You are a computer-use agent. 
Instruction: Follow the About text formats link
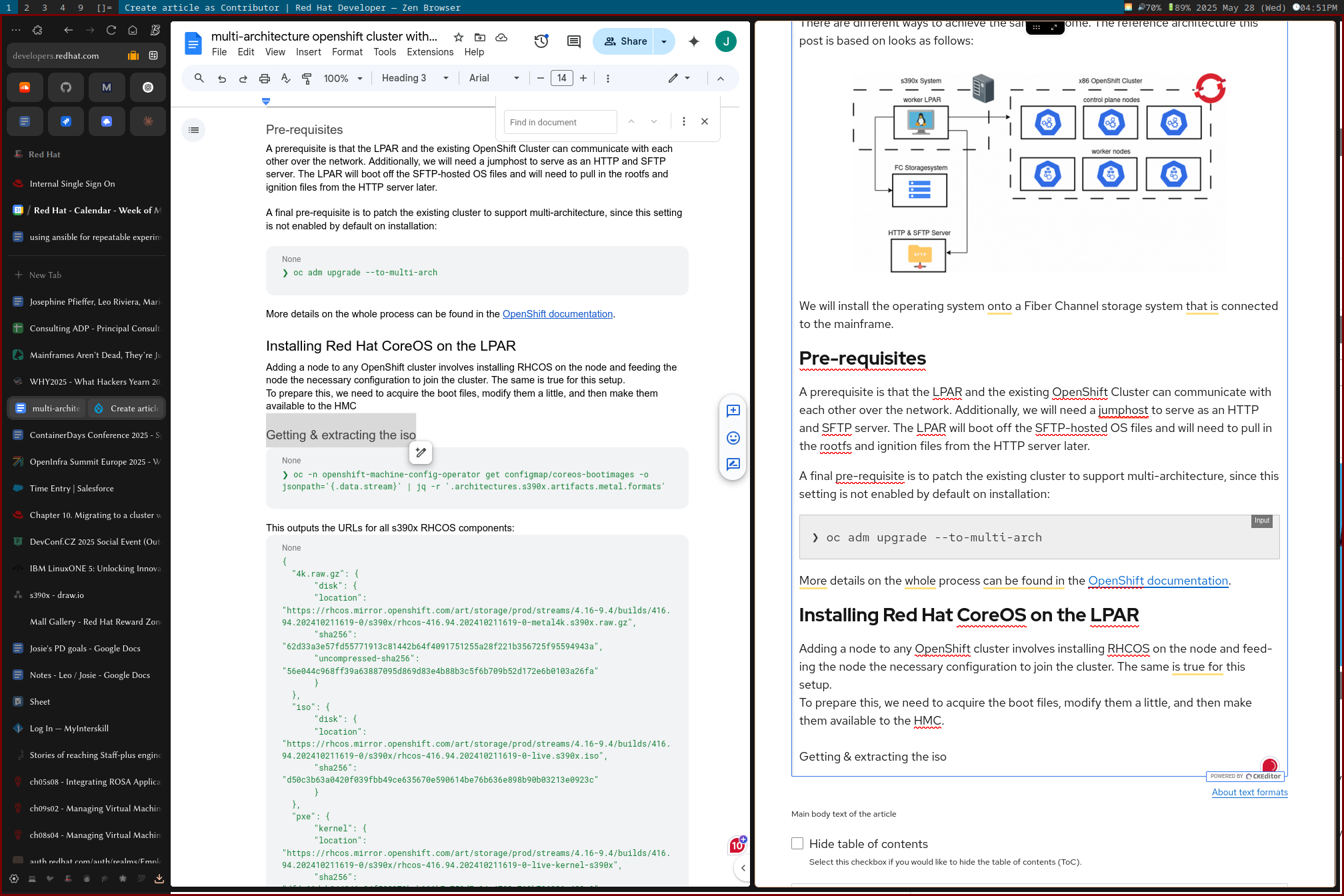1249,792
